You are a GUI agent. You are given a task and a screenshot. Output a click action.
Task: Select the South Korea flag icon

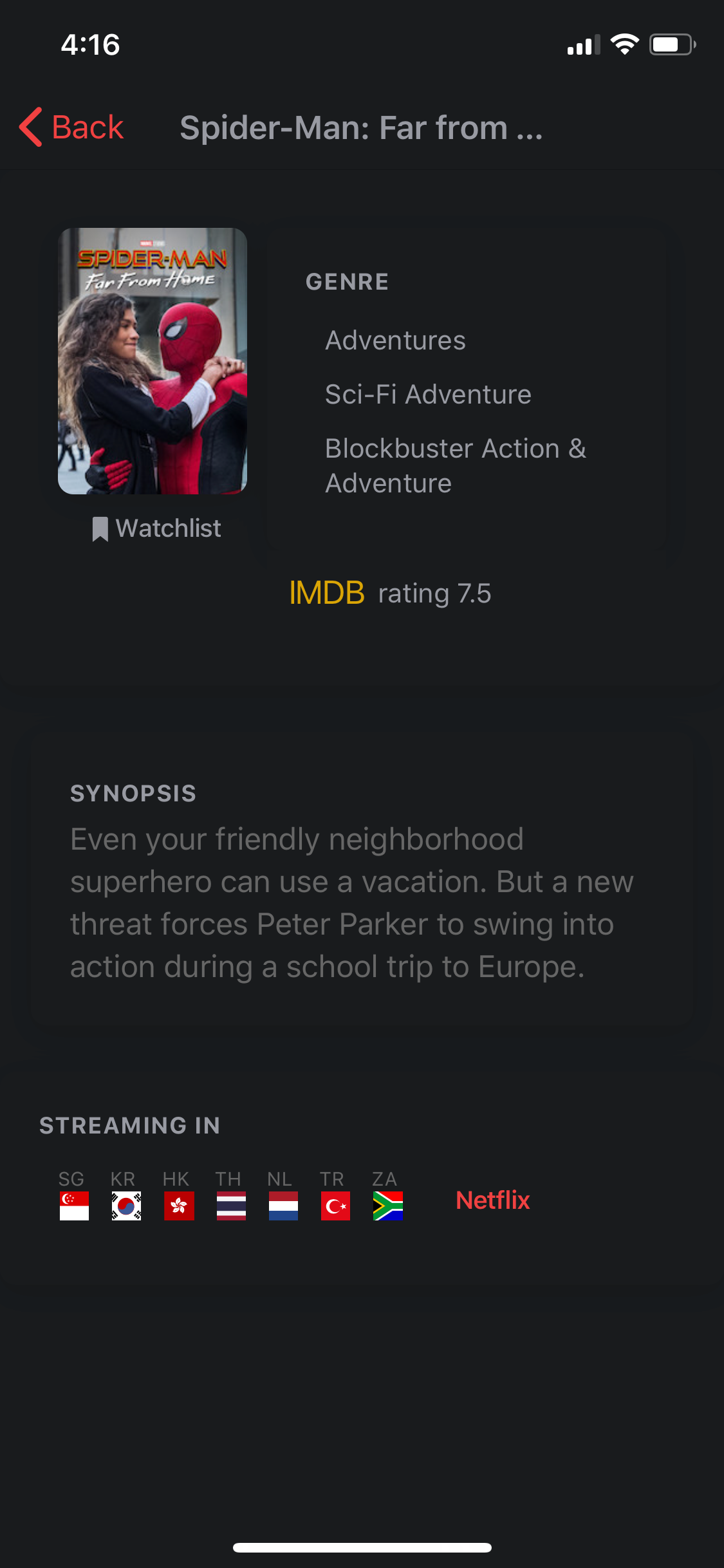126,1206
